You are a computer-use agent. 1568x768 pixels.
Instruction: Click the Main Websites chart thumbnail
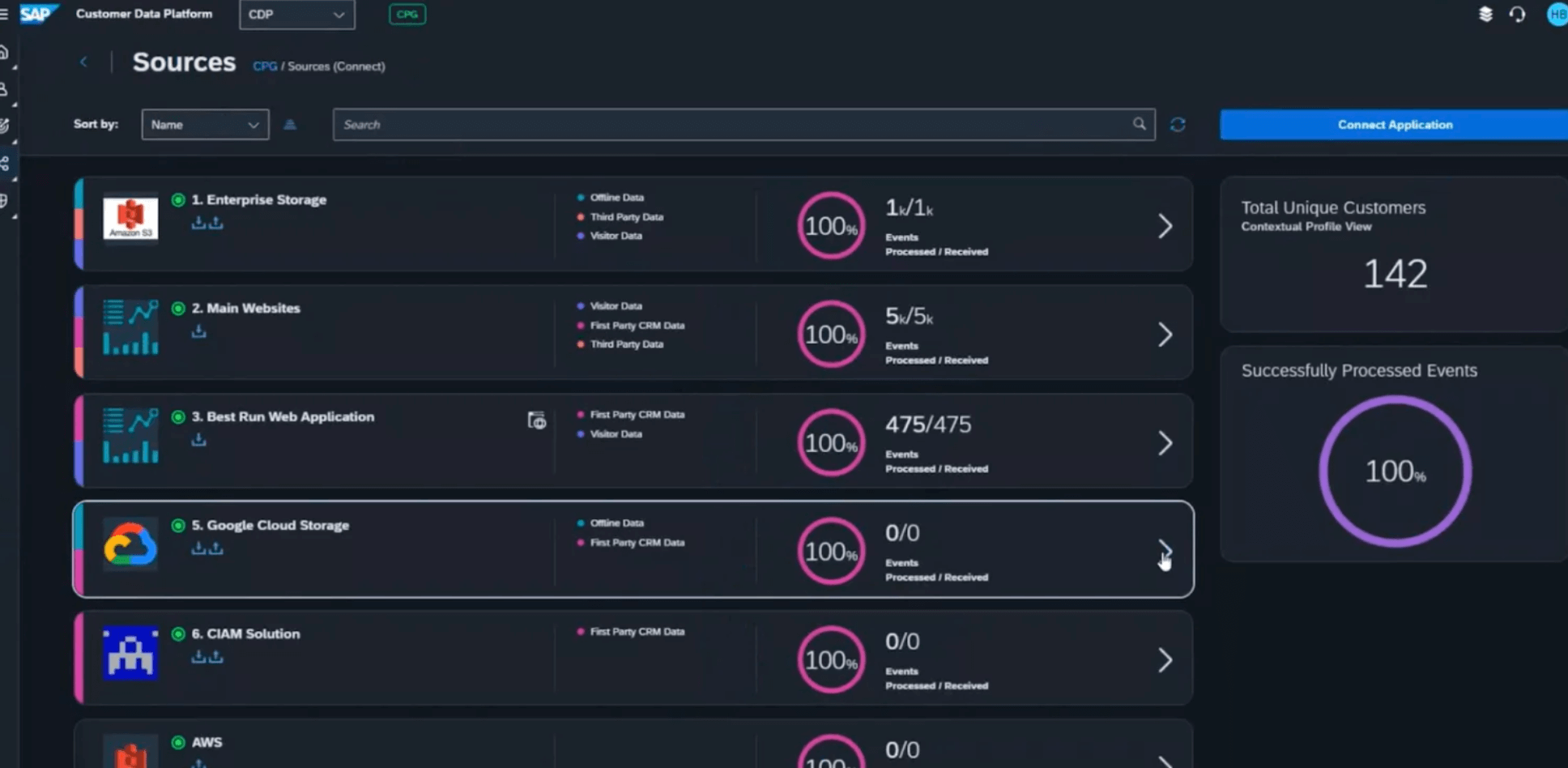(x=130, y=327)
